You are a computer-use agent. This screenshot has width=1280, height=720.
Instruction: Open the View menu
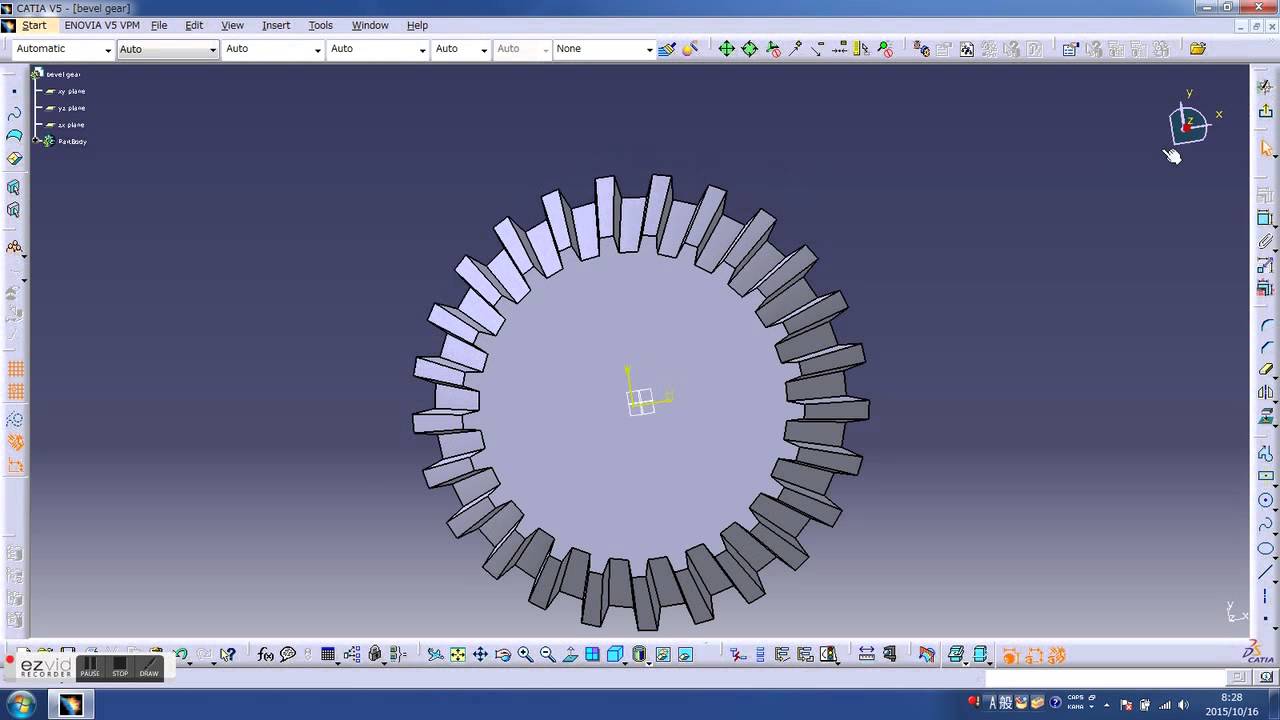(x=232, y=25)
